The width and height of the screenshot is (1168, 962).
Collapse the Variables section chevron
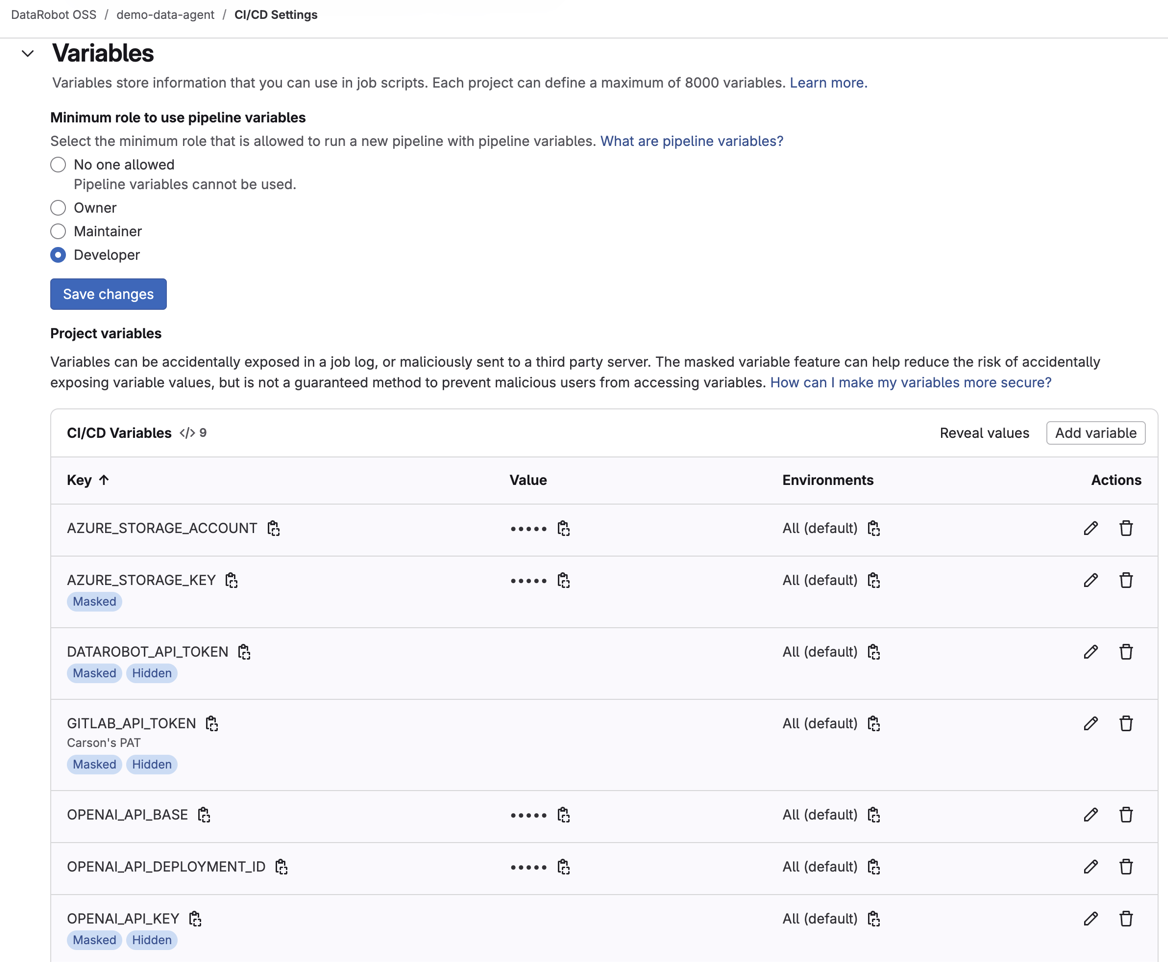coord(28,54)
